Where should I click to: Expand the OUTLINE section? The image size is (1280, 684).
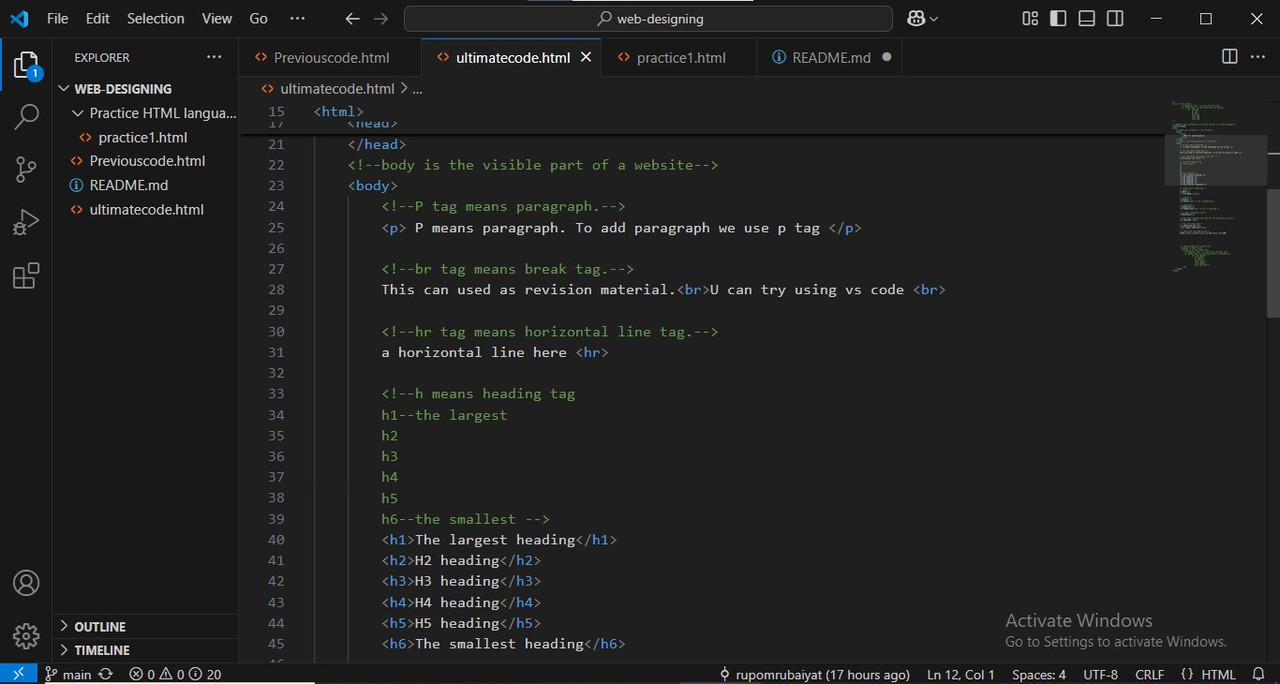coord(145,626)
